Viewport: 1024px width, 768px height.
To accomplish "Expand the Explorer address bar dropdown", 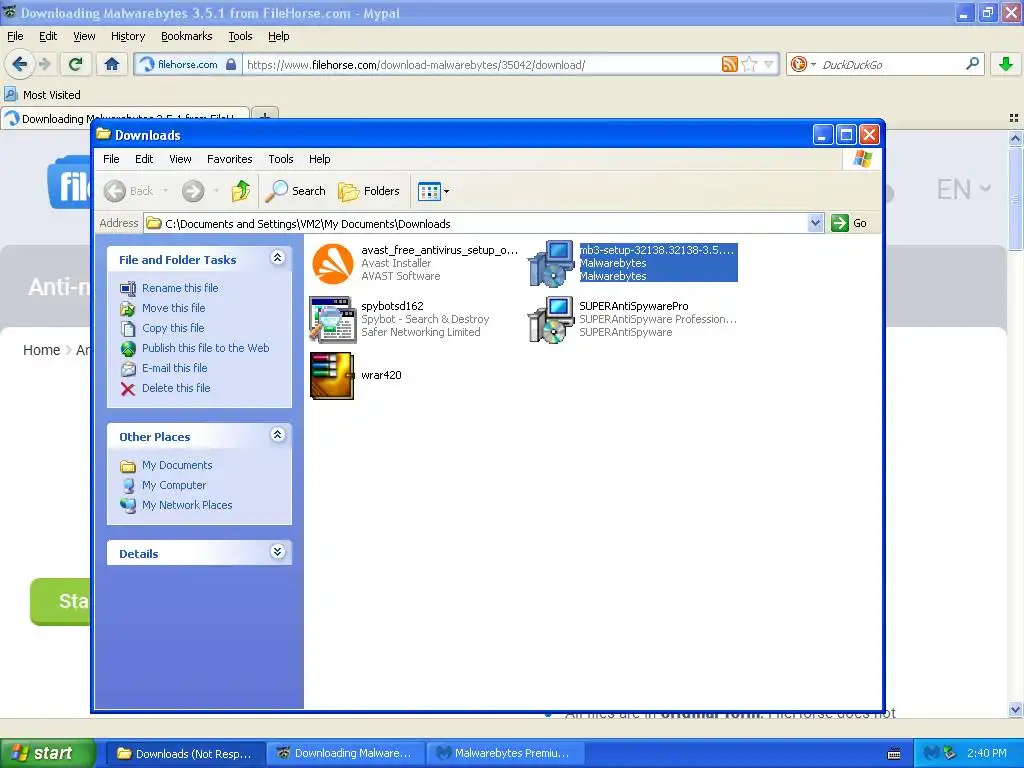I will tap(815, 223).
